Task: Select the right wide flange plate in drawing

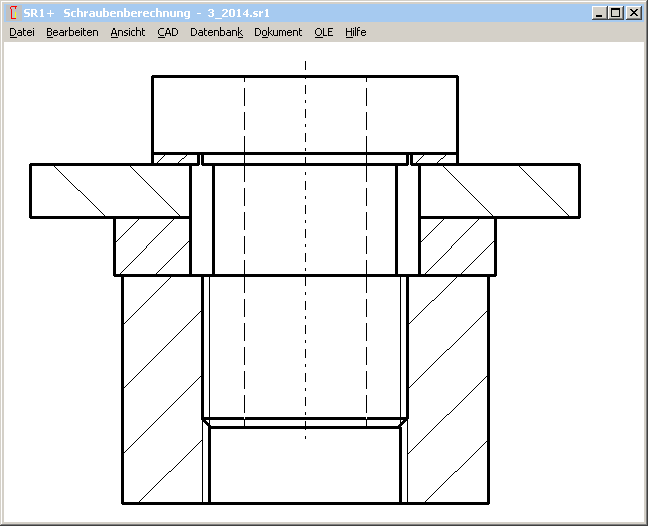Action: coord(500,190)
